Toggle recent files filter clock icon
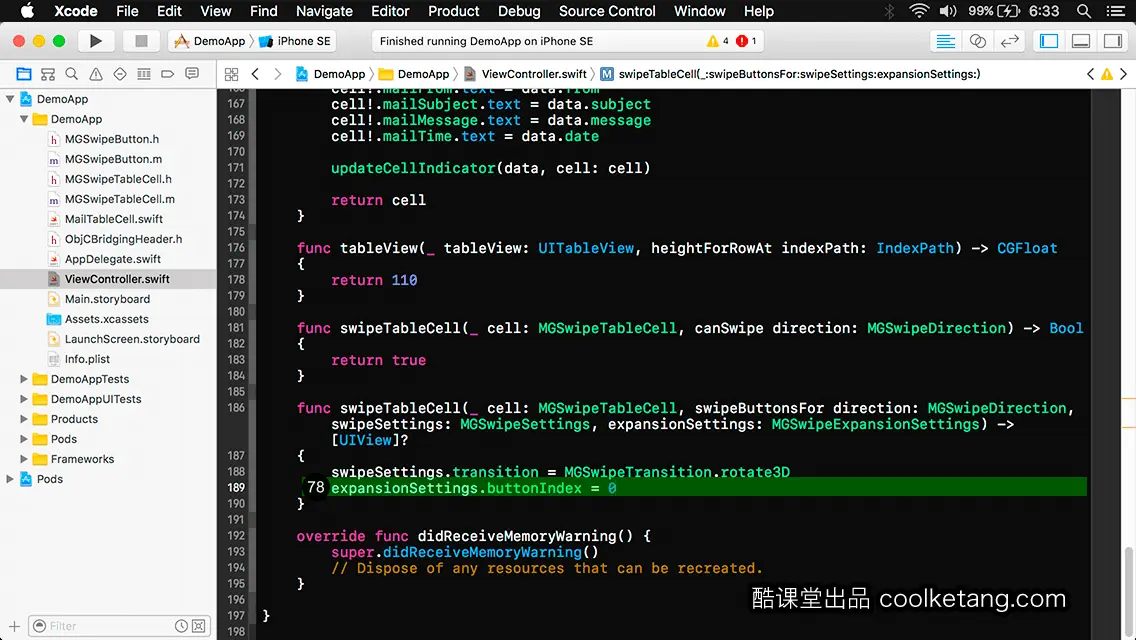Image resolution: width=1136 pixels, height=640 pixels. tap(181, 626)
